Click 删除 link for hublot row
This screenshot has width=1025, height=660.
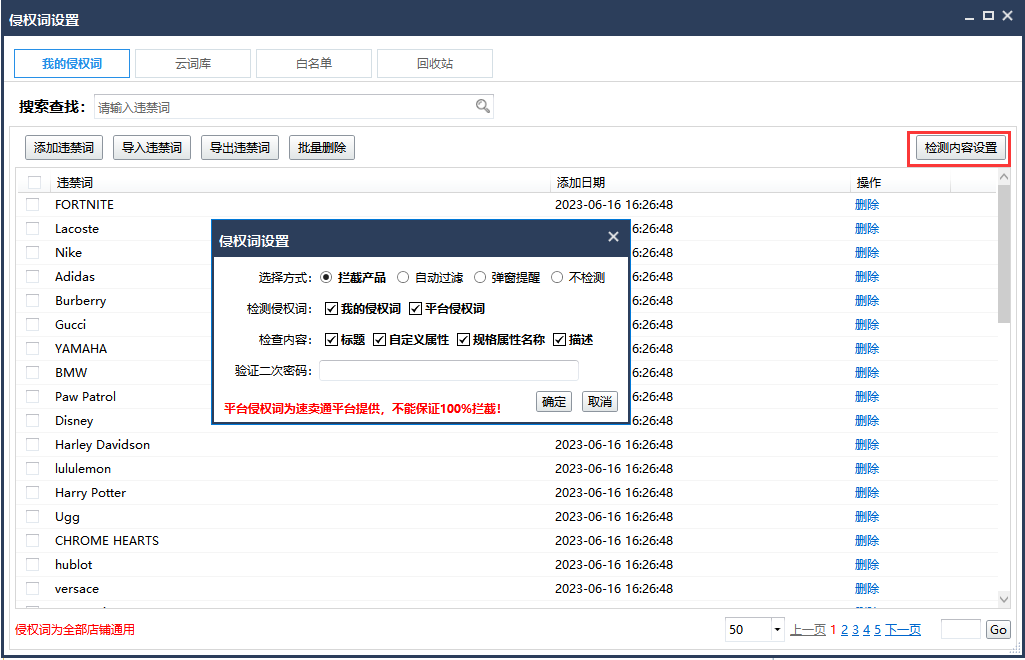[867, 565]
